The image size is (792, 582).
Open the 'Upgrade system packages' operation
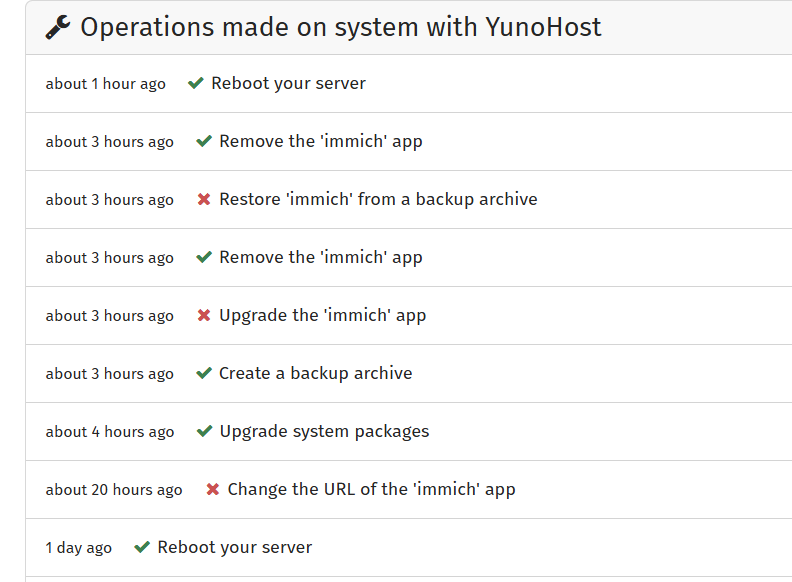[324, 432]
